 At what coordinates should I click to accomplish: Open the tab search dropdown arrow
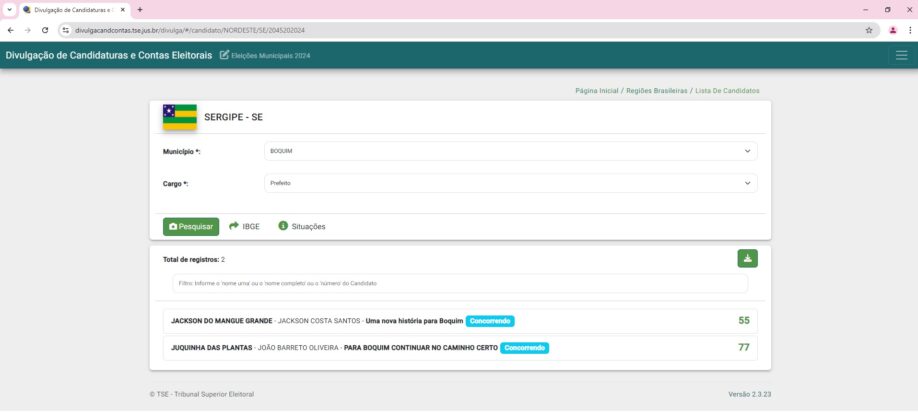coord(9,10)
